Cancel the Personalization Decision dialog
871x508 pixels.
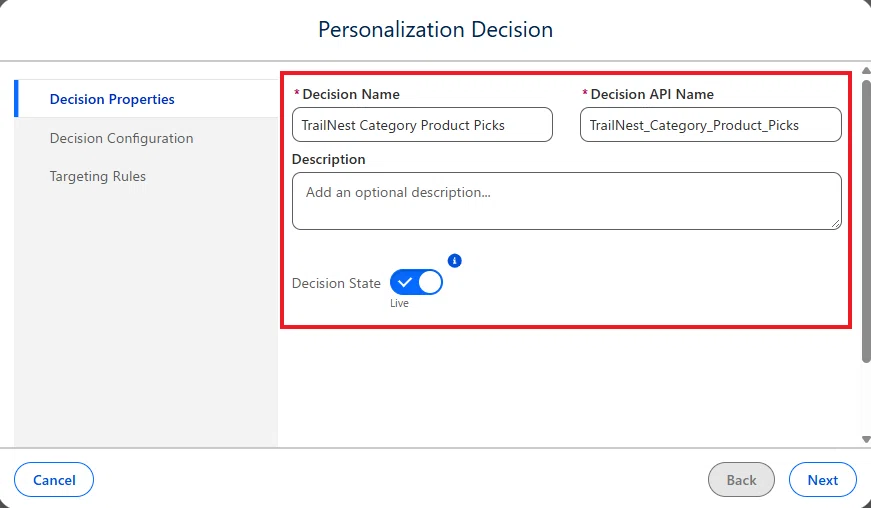coord(54,480)
